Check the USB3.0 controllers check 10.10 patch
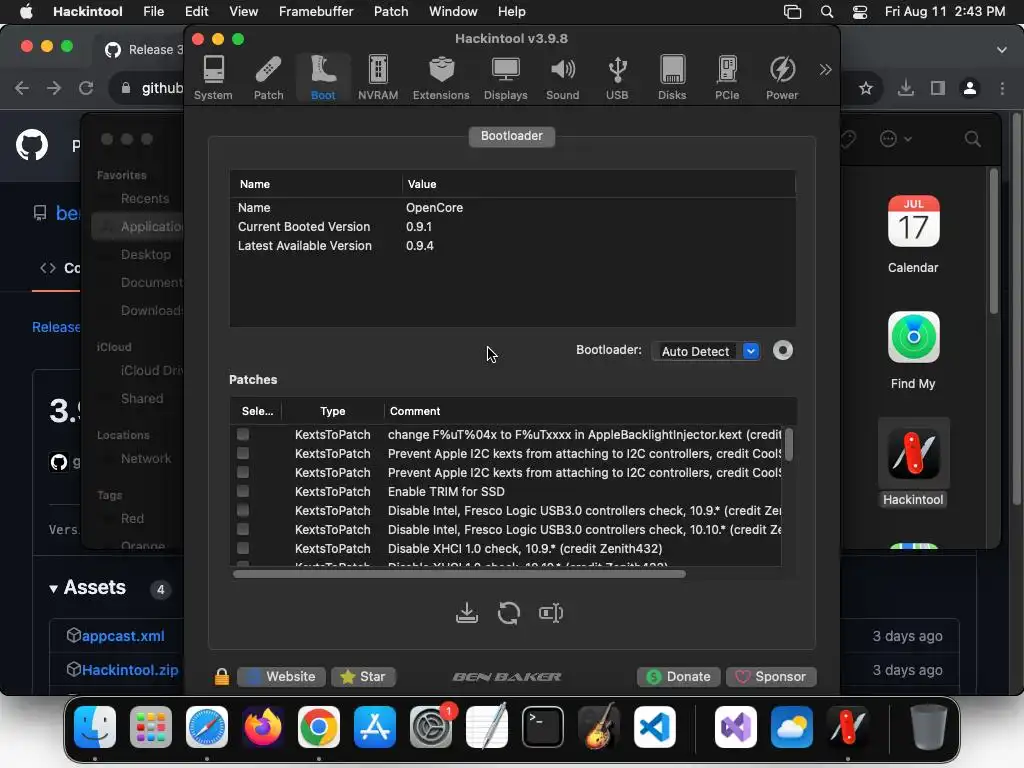The image size is (1024, 768). (243, 529)
